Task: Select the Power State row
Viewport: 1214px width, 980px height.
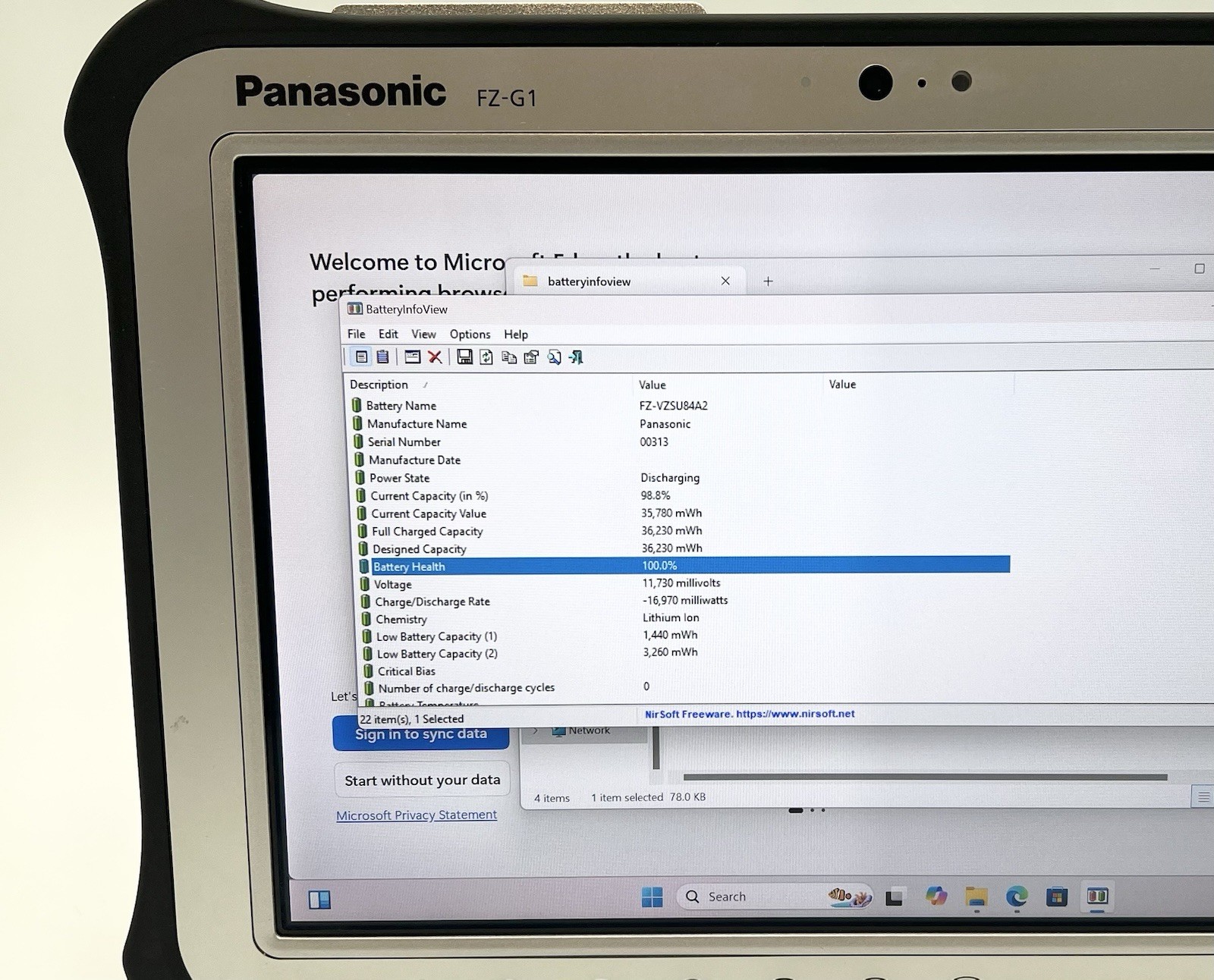Action: pyautogui.click(x=682, y=478)
